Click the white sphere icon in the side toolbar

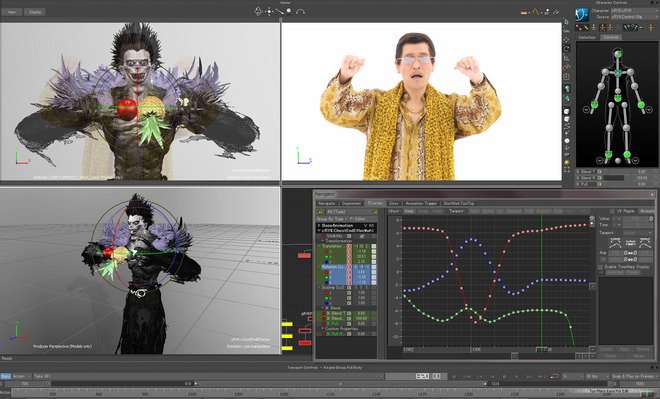click(567, 141)
